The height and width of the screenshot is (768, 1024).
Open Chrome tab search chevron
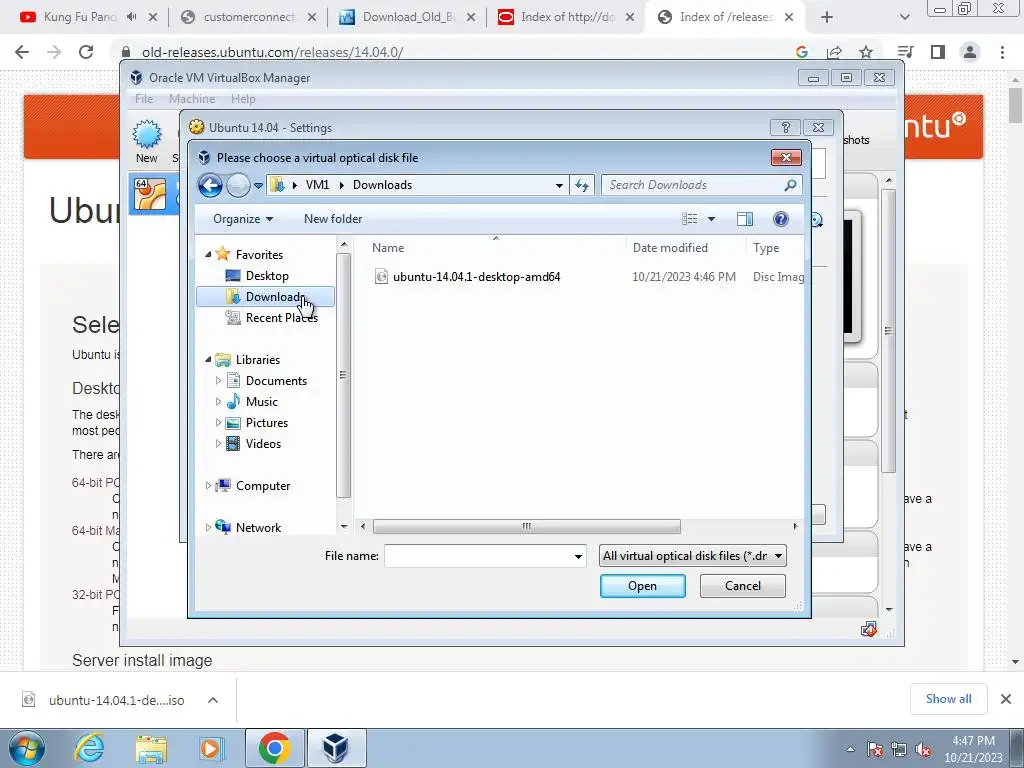(x=904, y=17)
